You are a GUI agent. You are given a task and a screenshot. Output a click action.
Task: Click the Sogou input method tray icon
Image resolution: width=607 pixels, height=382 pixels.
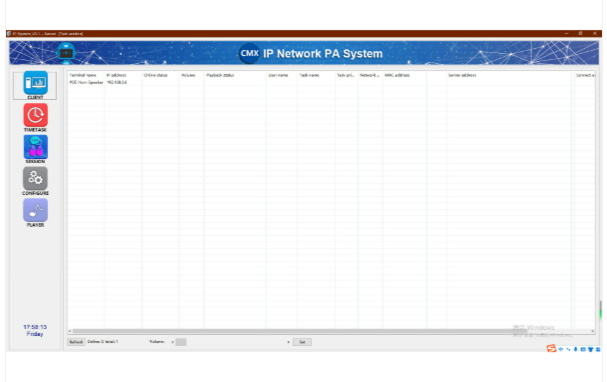551,349
